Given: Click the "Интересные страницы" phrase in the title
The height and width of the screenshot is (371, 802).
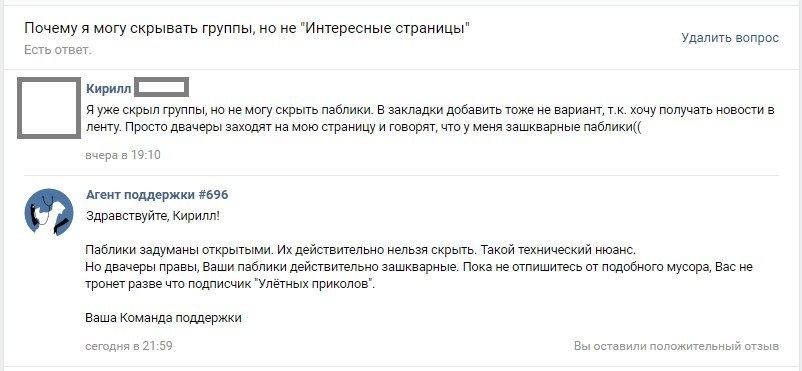Looking at the screenshot, I should click(385, 28).
